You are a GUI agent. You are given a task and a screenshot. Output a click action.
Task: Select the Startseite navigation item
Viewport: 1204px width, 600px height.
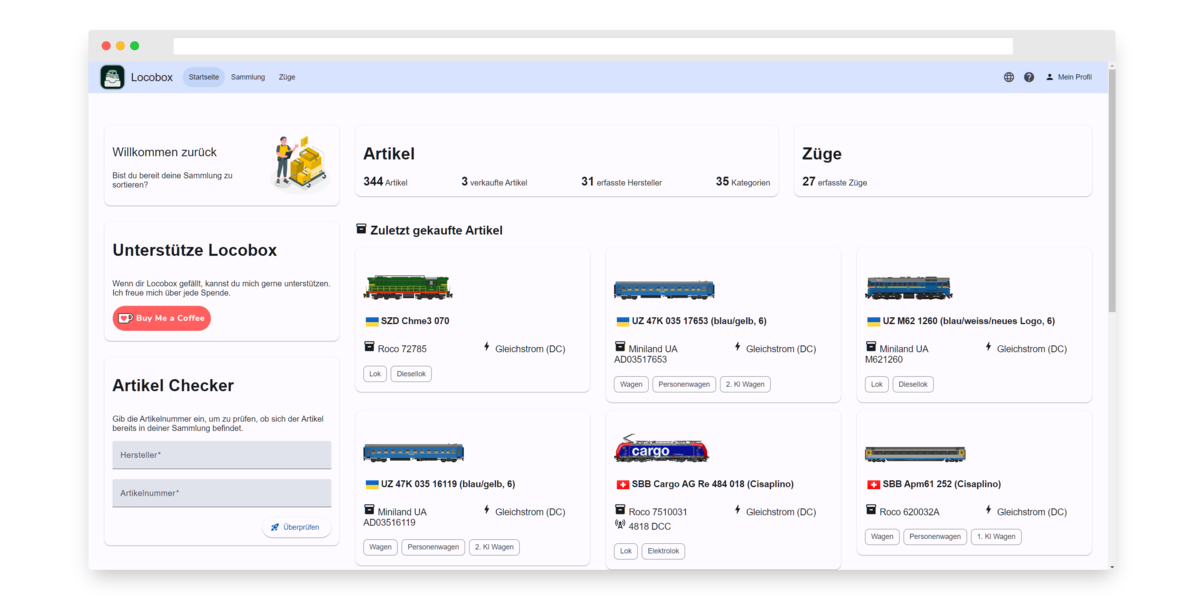point(204,77)
